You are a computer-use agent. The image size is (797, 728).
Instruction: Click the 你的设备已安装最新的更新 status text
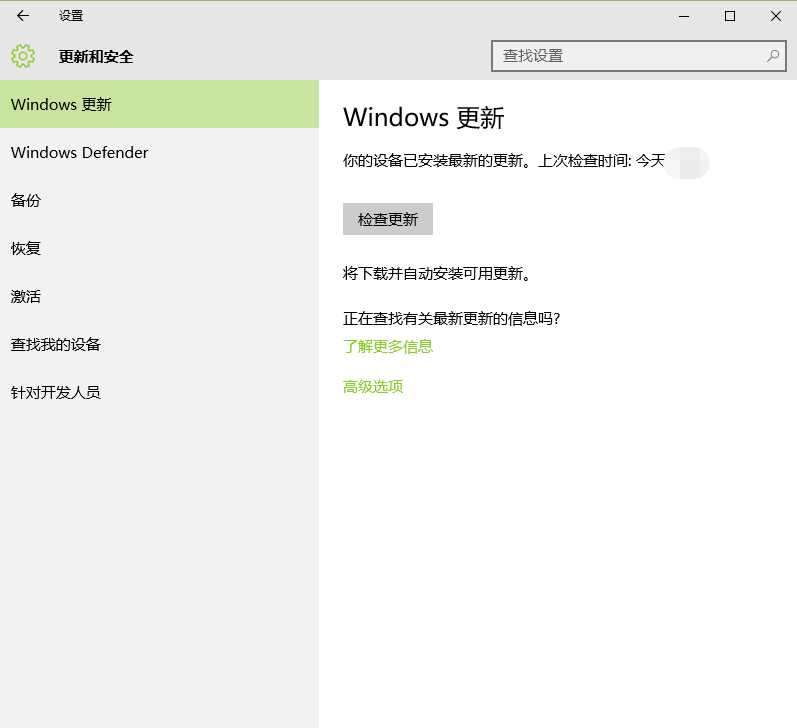click(437, 161)
